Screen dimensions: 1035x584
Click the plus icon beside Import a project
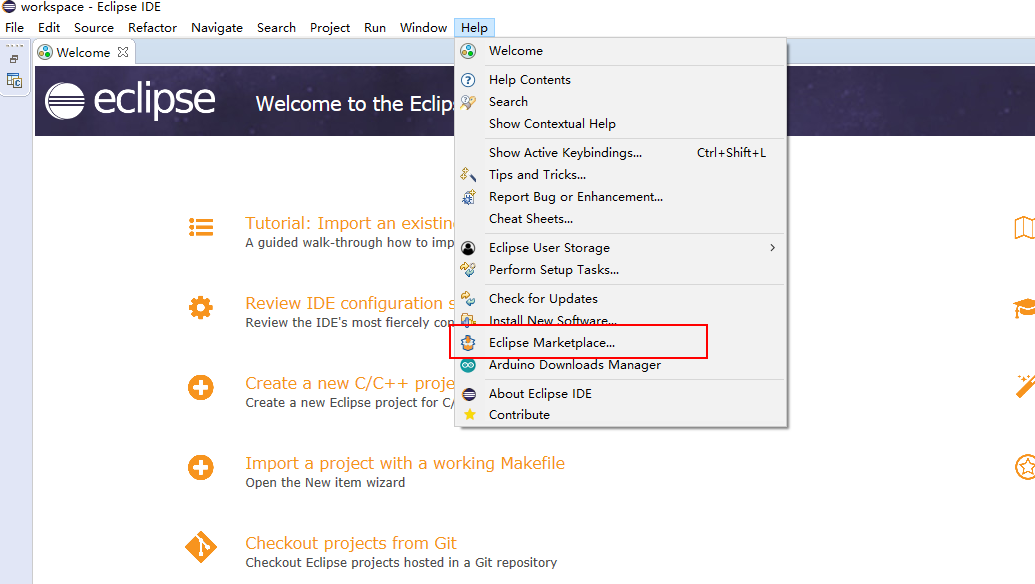pyautogui.click(x=201, y=467)
